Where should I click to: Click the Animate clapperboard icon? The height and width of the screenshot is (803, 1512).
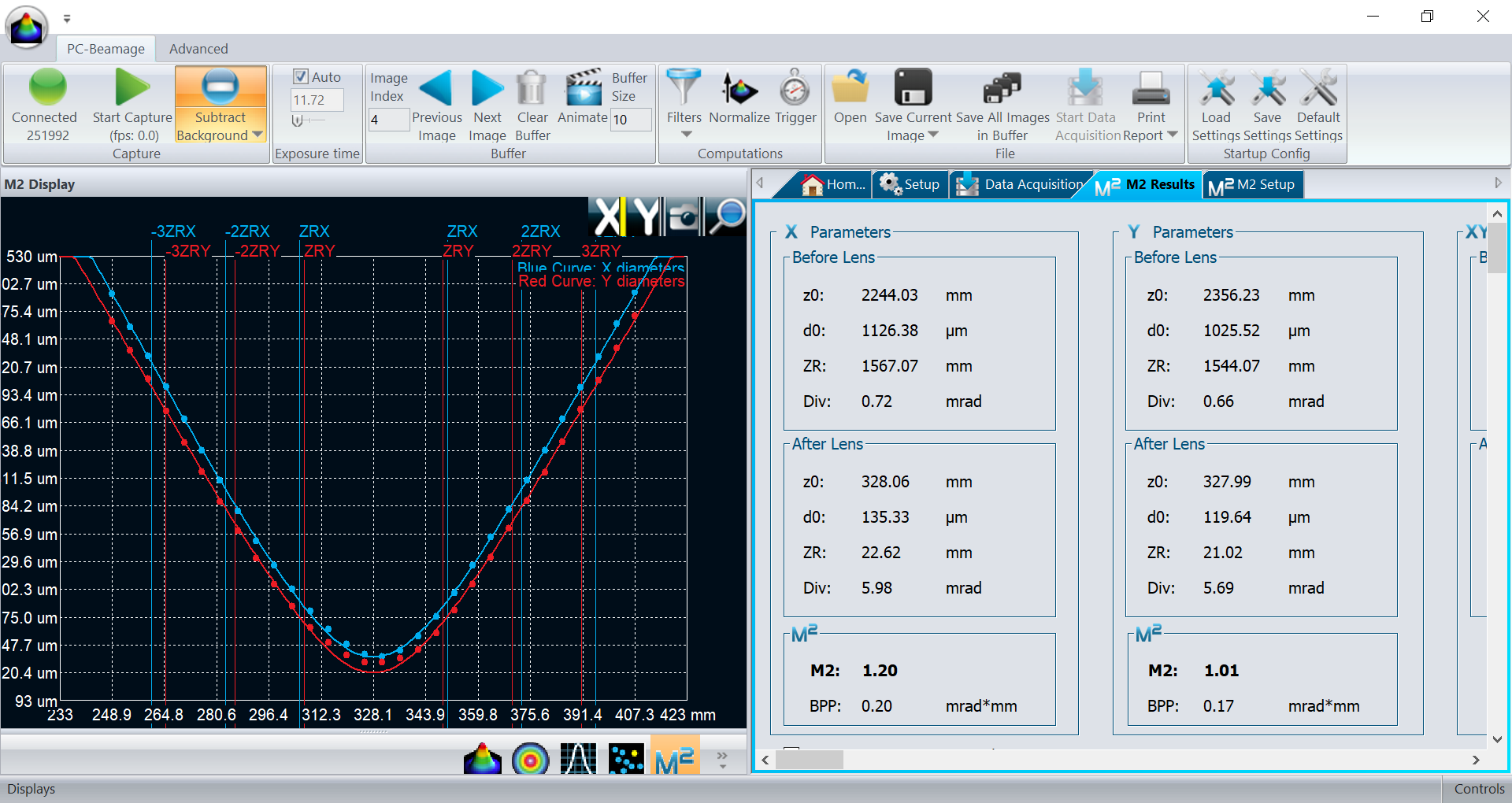point(583,88)
